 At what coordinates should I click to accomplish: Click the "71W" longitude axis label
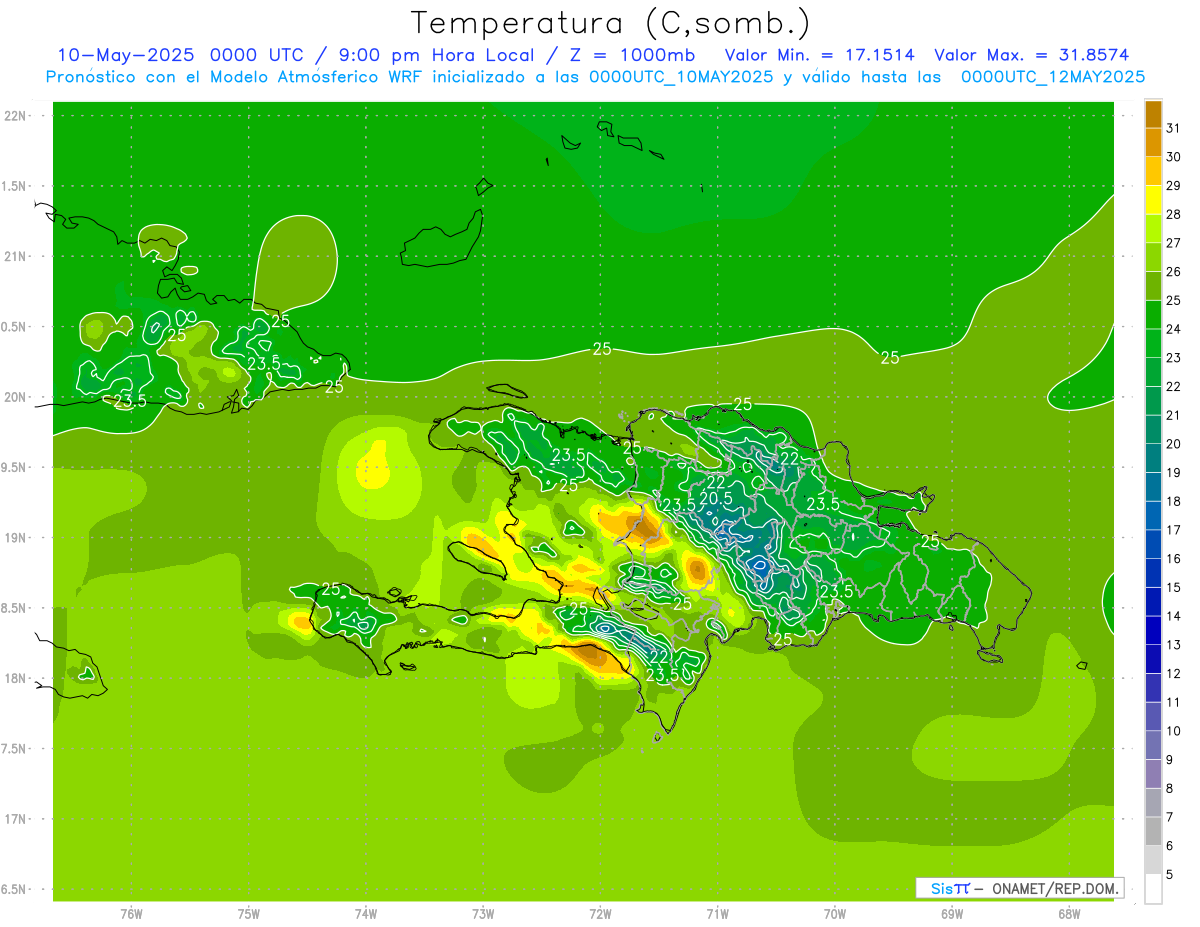tap(717, 914)
